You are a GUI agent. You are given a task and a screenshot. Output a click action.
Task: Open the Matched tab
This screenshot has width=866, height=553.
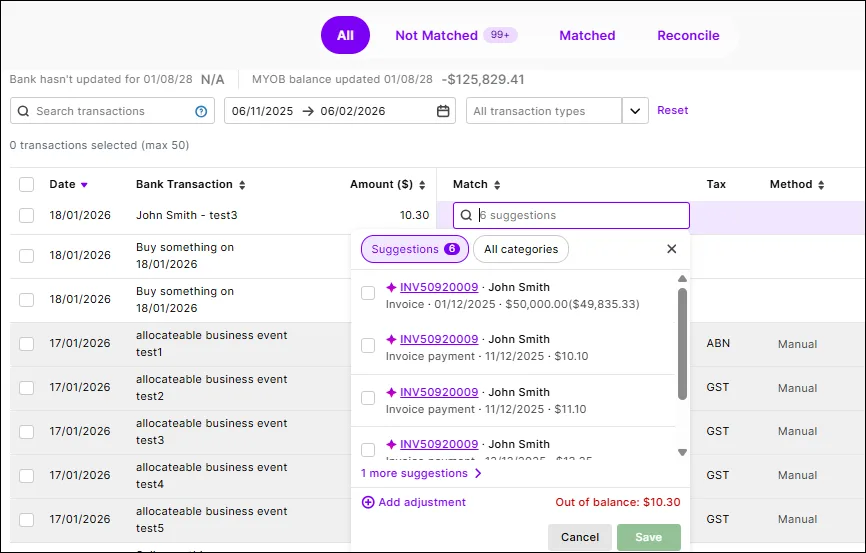[x=587, y=35]
